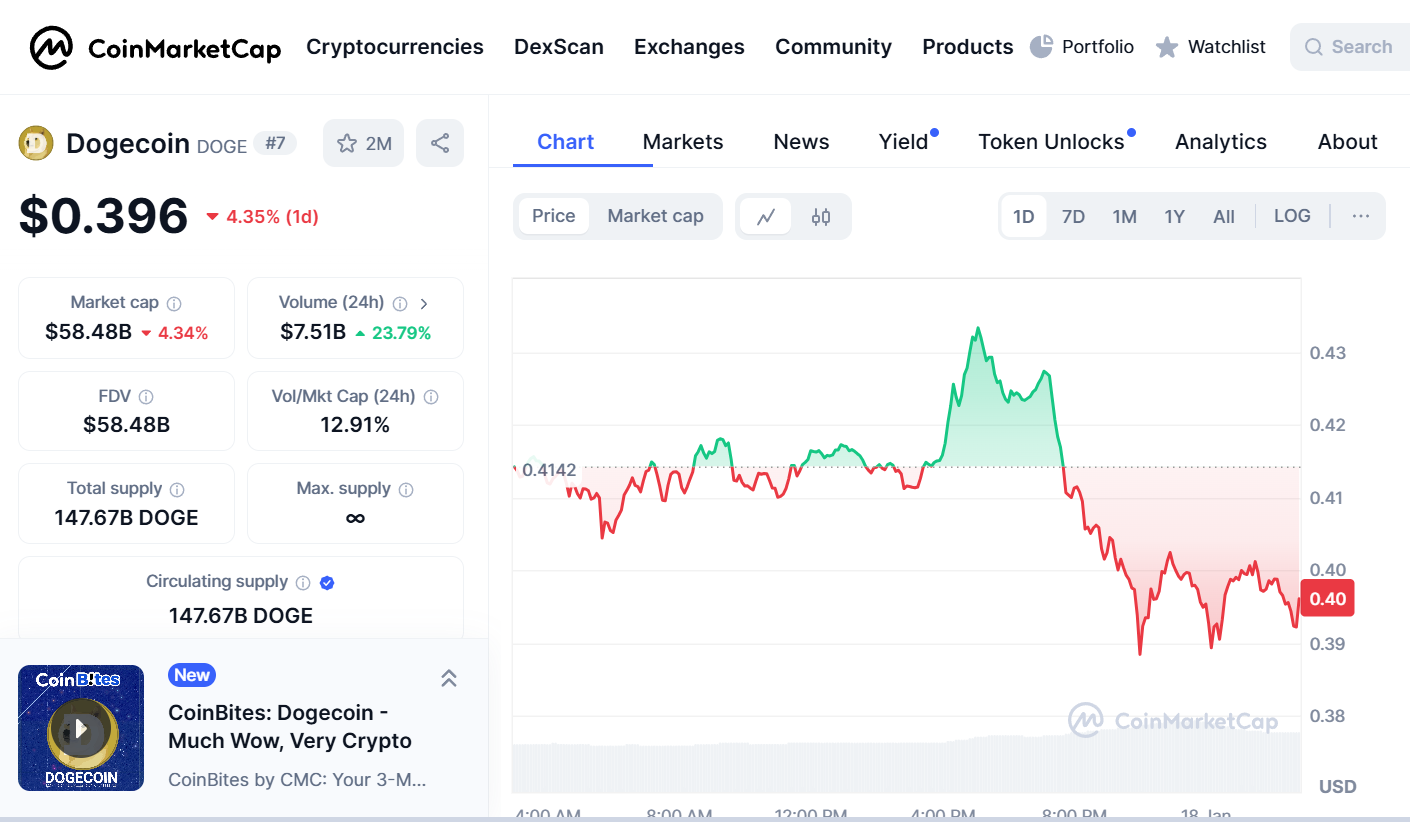This screenshot has height=822, width=1410.
Task: Select the 1D time range
Action: point(1024,216)
